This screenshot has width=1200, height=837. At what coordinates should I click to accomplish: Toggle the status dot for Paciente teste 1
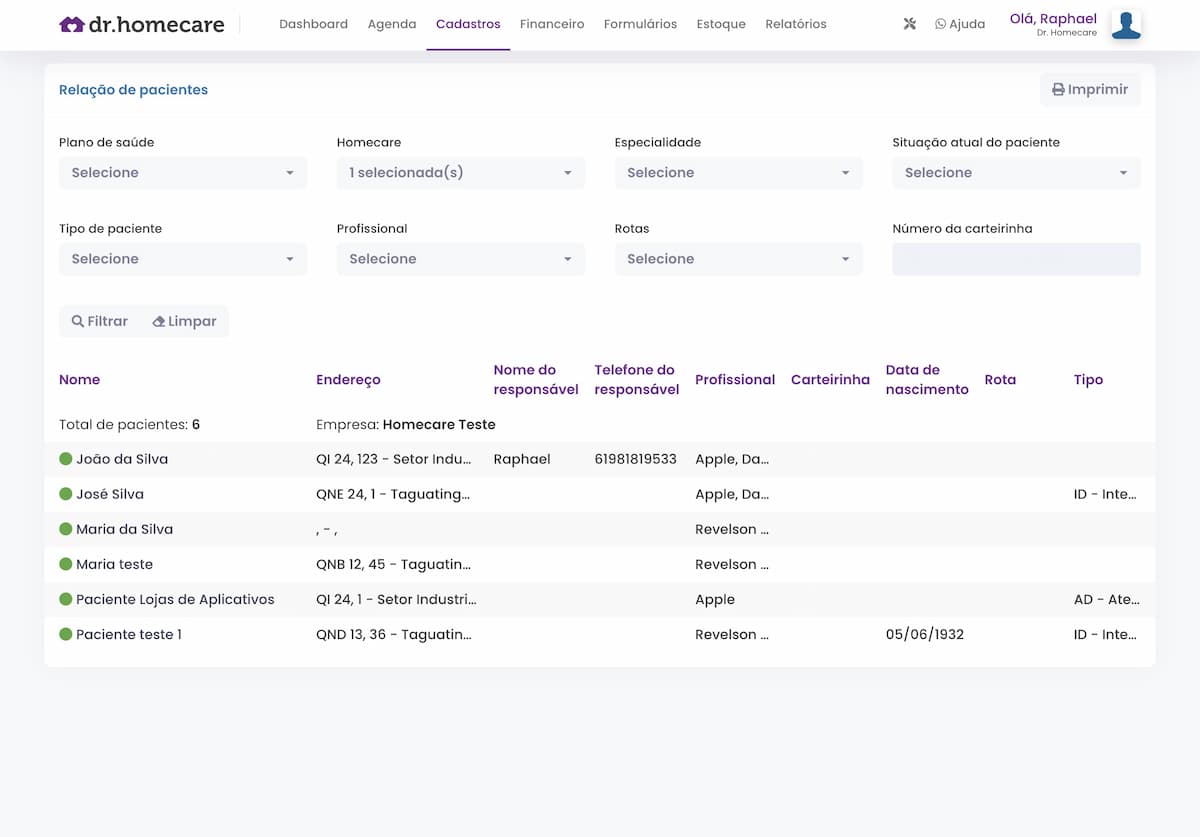click(66, 633)
